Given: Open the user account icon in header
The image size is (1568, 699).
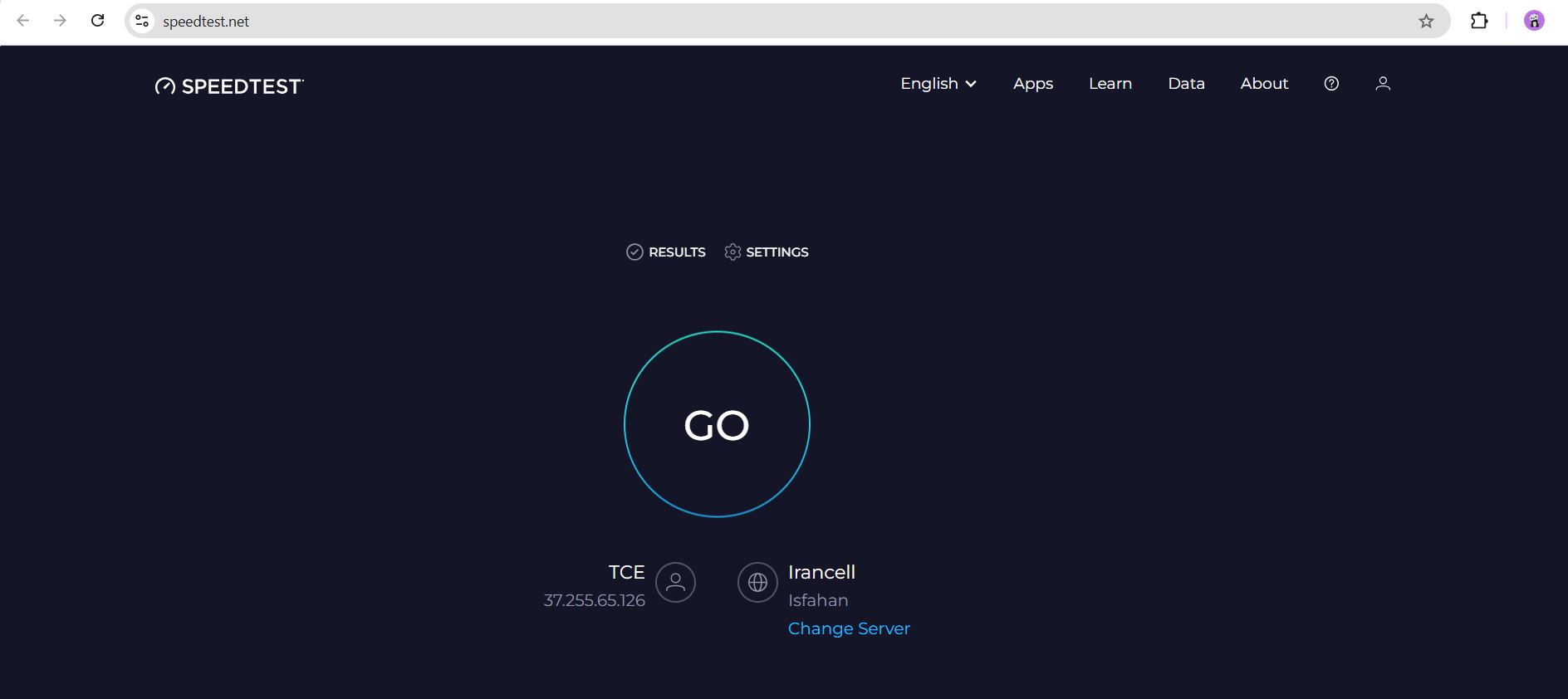Looking at the screenshot, I should pyautogui.click(x=1383, y=84).
